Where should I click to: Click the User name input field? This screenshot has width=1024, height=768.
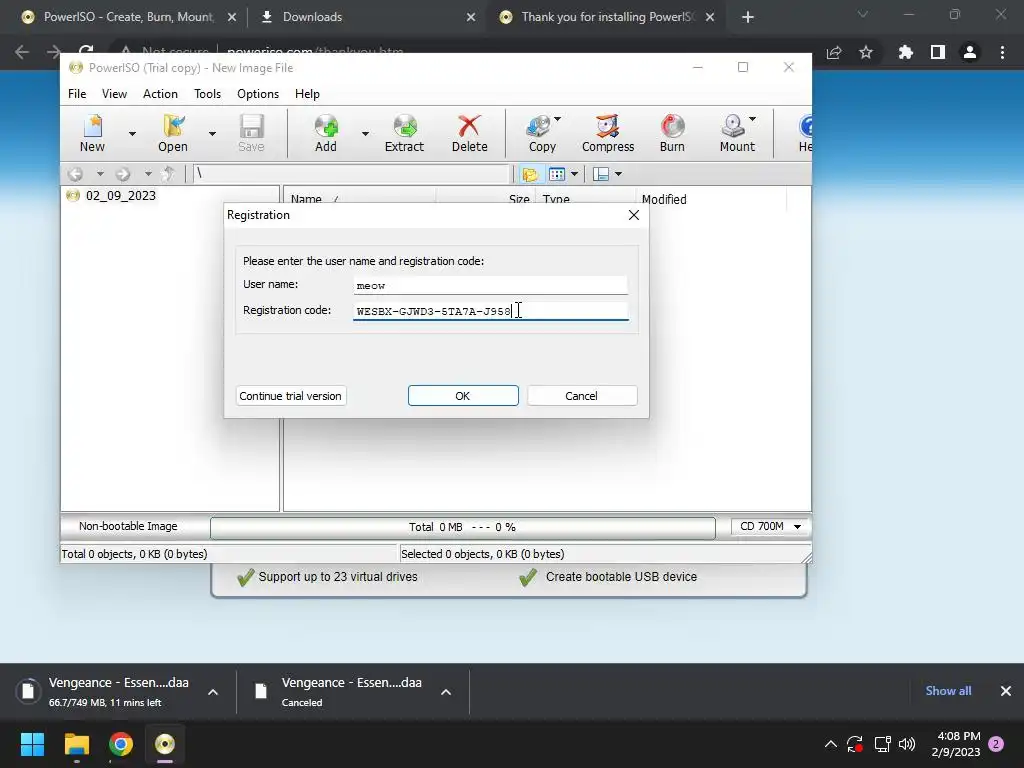[490, 285]
